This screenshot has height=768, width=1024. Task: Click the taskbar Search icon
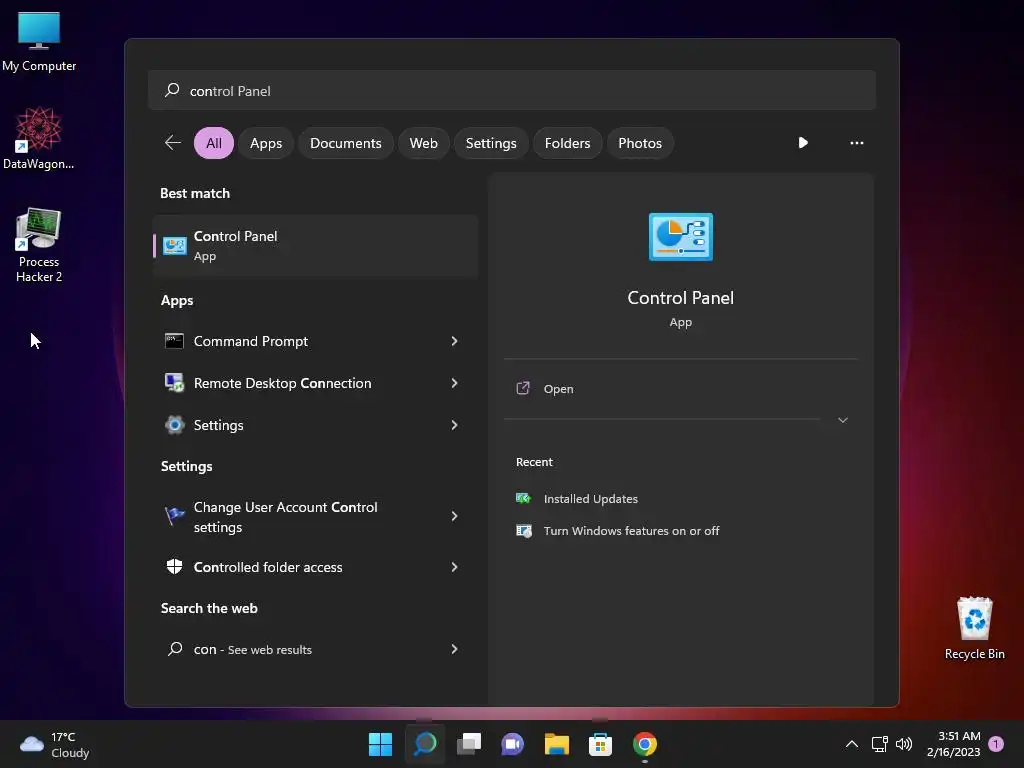coord(424,744)
